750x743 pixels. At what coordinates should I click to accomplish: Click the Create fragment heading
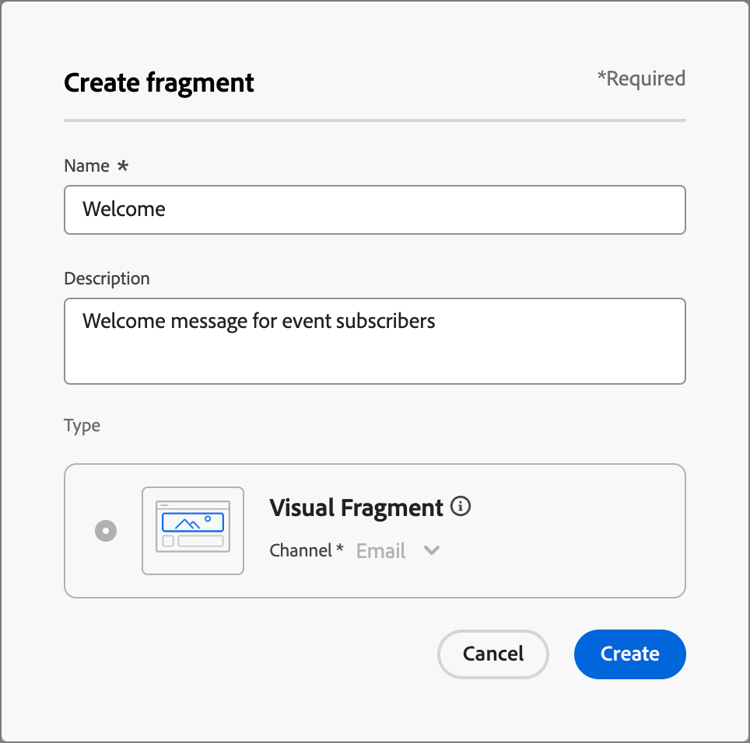tap(159, 83)
